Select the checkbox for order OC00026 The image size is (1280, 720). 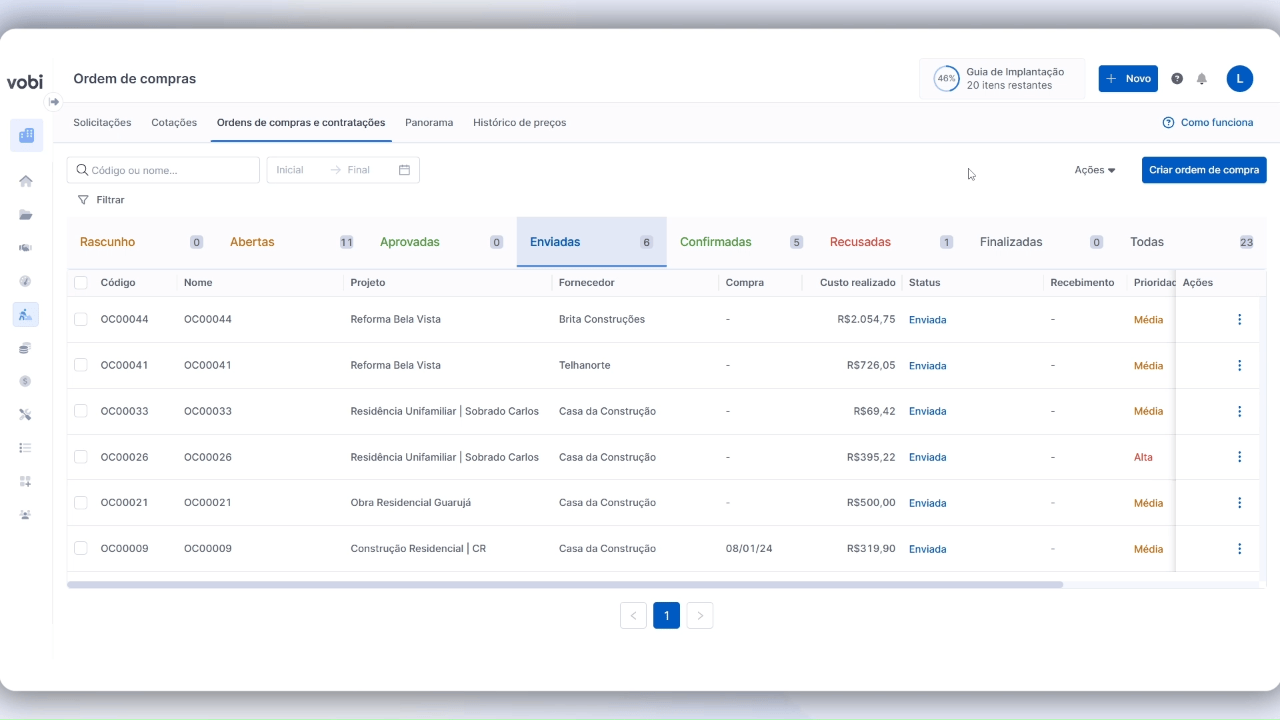click(81, 457)
